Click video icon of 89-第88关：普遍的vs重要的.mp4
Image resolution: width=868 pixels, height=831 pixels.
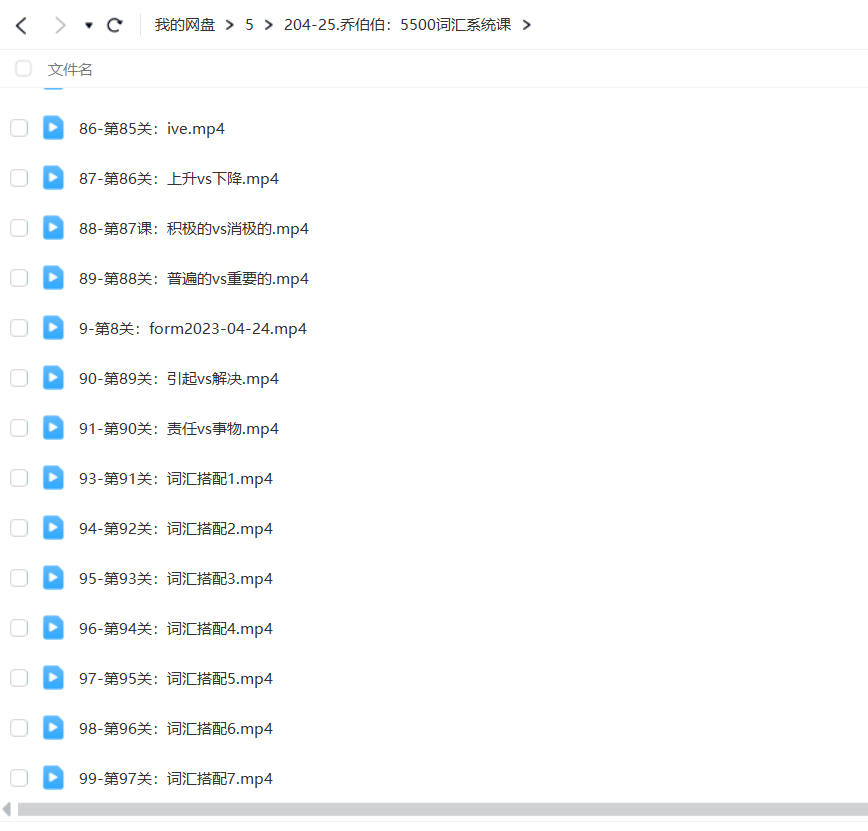point(53,278)
